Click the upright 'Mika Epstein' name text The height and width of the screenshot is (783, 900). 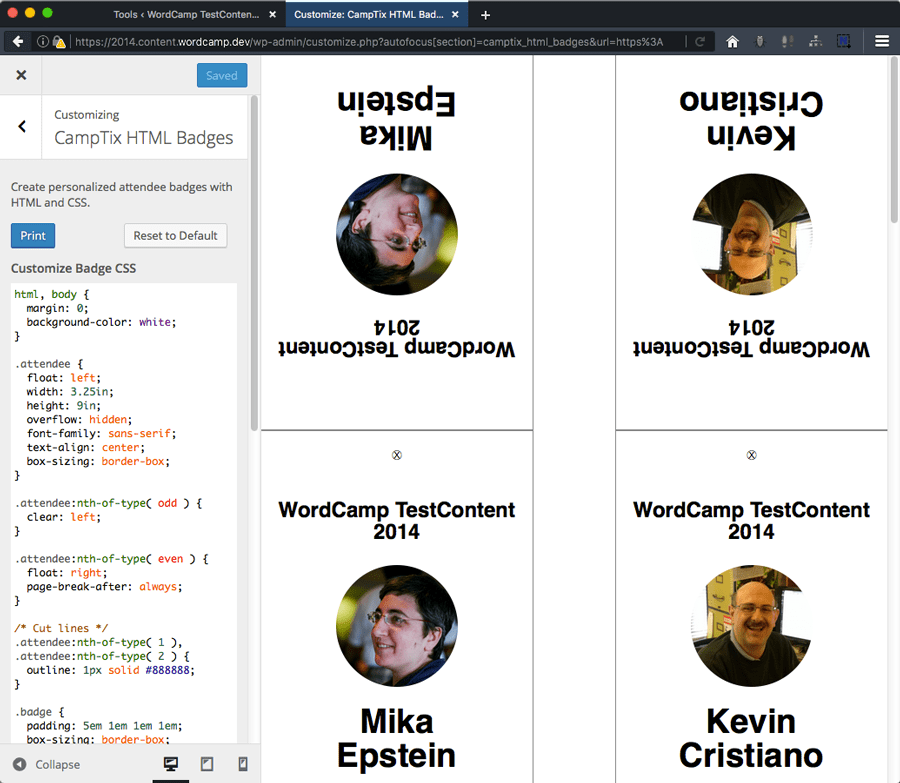[x=397, y=738]
